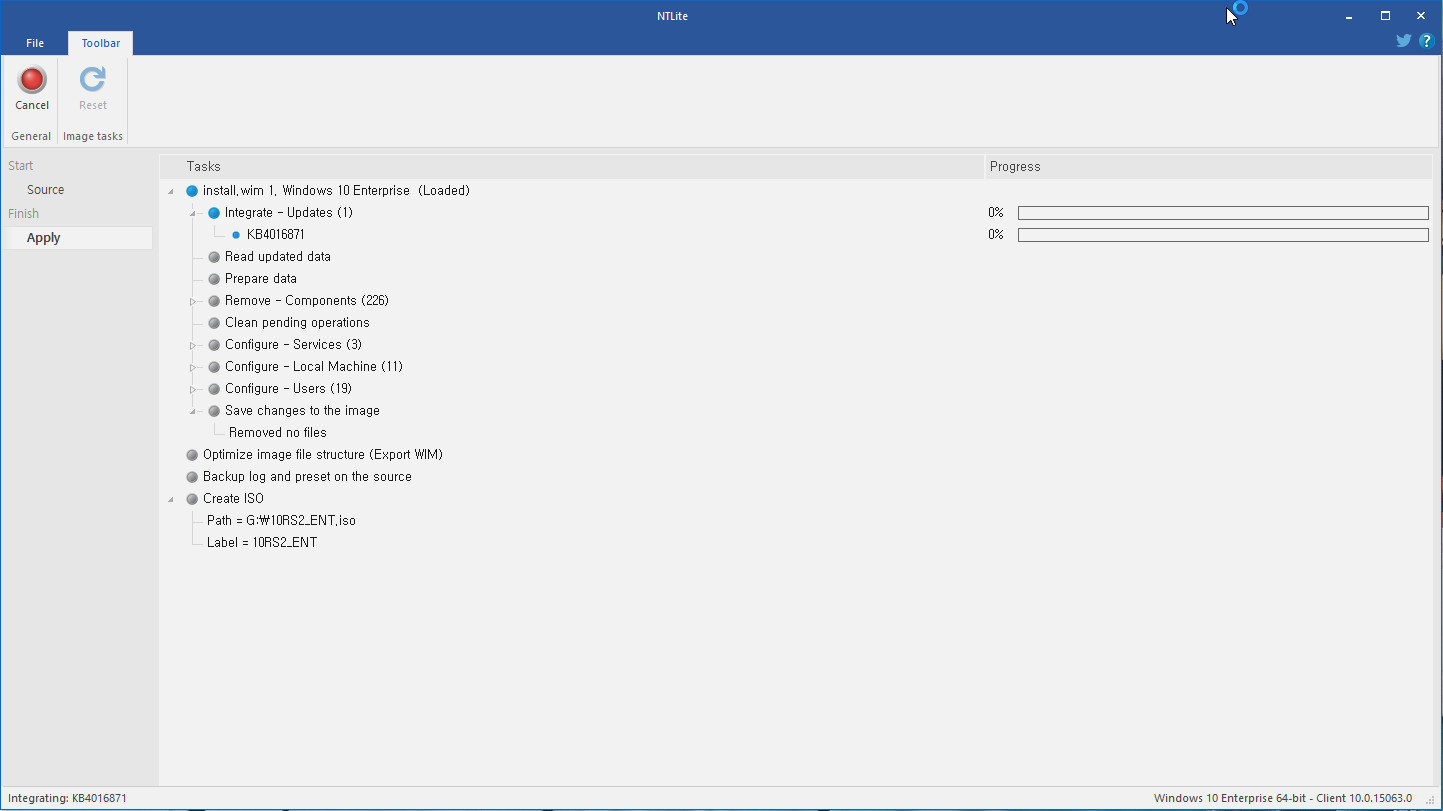Image resolution: width=1443 pixels, height=811 pixels.
Task: Select the Backup log and preset on the source row
Action: tap(307, 477)
